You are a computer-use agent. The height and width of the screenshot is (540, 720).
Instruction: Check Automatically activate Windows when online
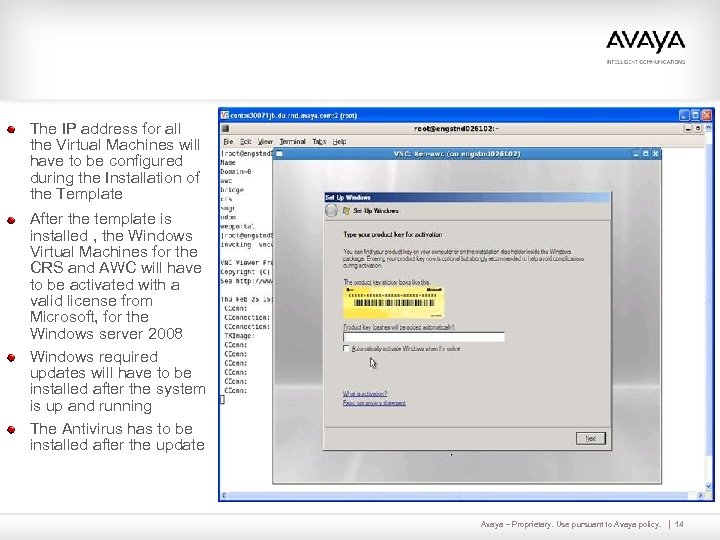346,349
